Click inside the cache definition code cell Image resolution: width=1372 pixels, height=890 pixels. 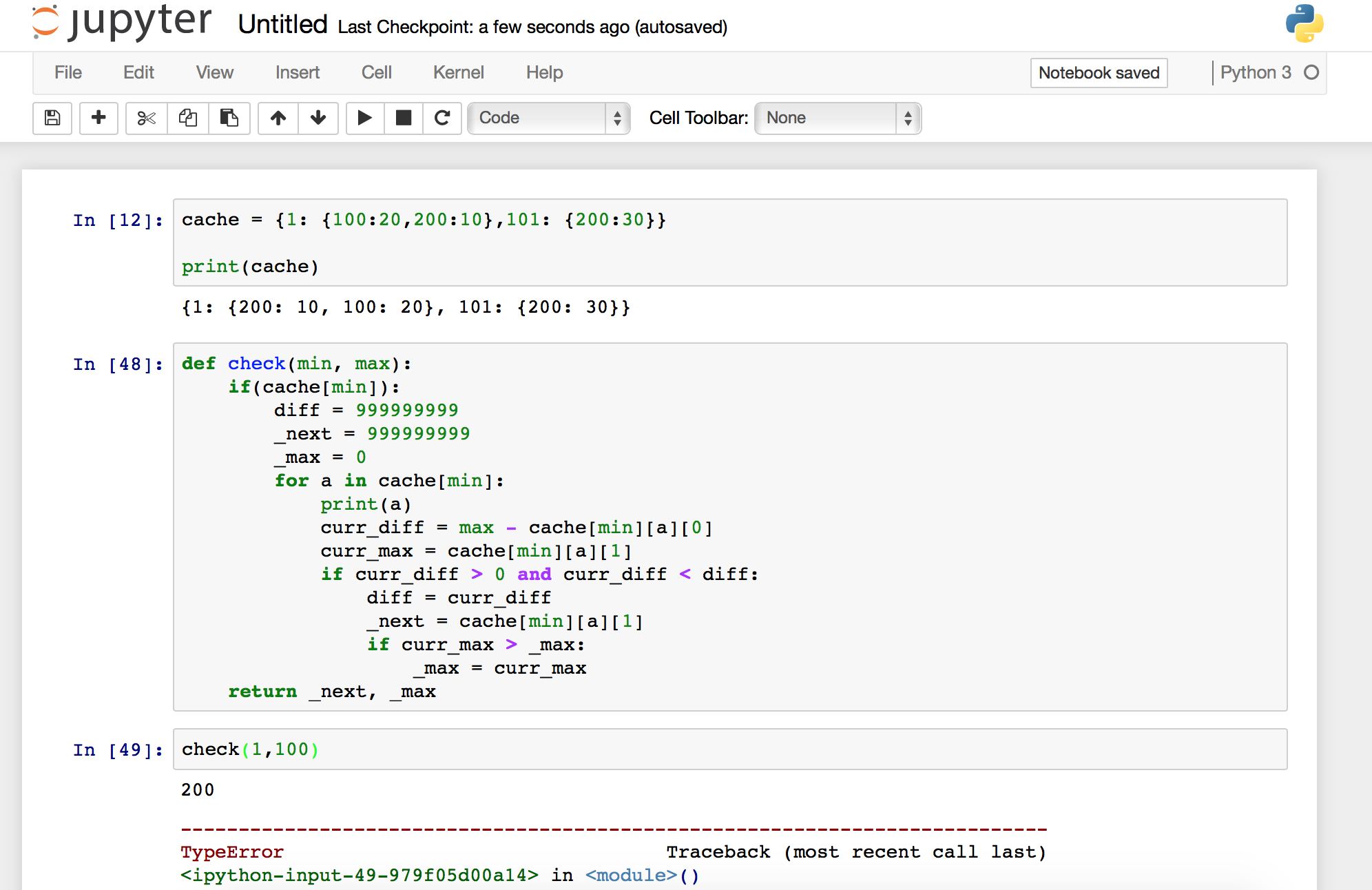pyautogui.click(x=730, y=242)
